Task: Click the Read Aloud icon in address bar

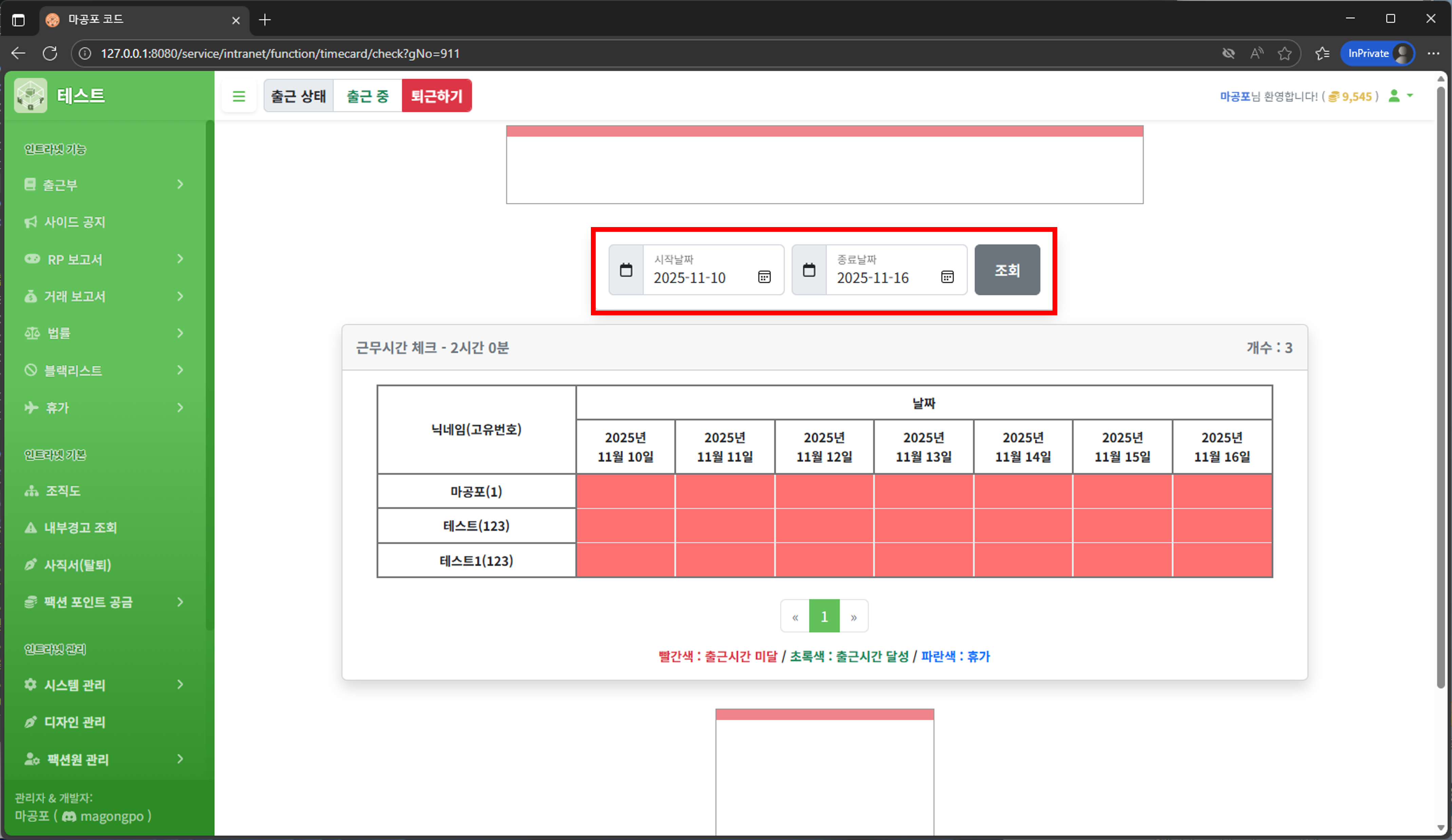Action: [1257, 54]
